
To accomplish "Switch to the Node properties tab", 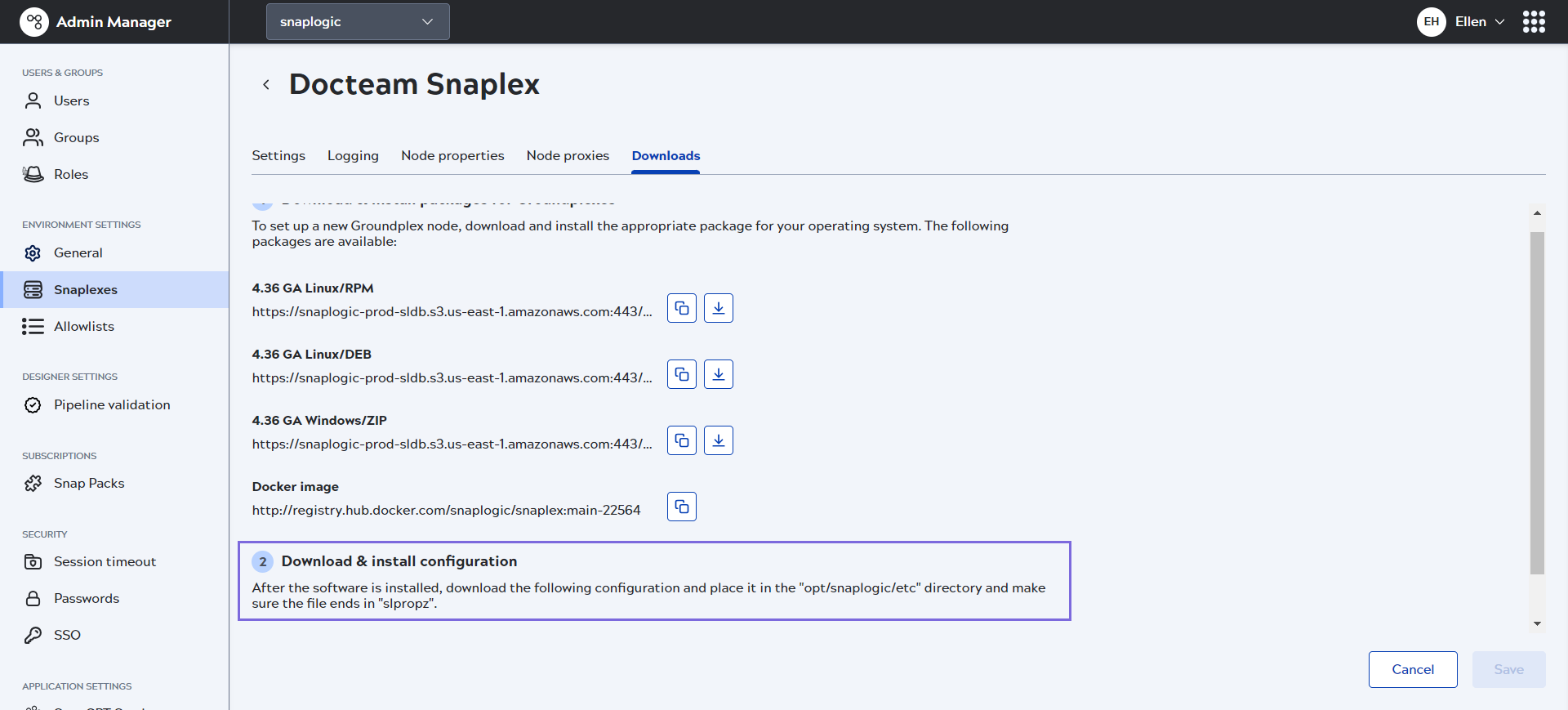I will point(452,155).
